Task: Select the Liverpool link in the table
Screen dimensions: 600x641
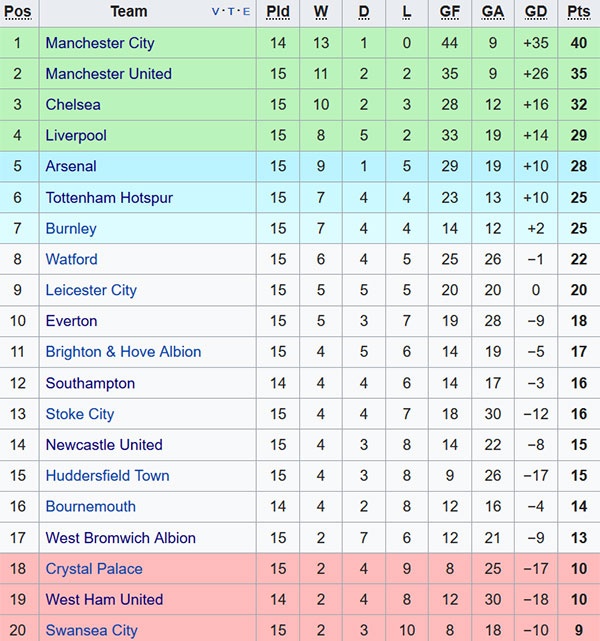Action: (x=76, y=135)
